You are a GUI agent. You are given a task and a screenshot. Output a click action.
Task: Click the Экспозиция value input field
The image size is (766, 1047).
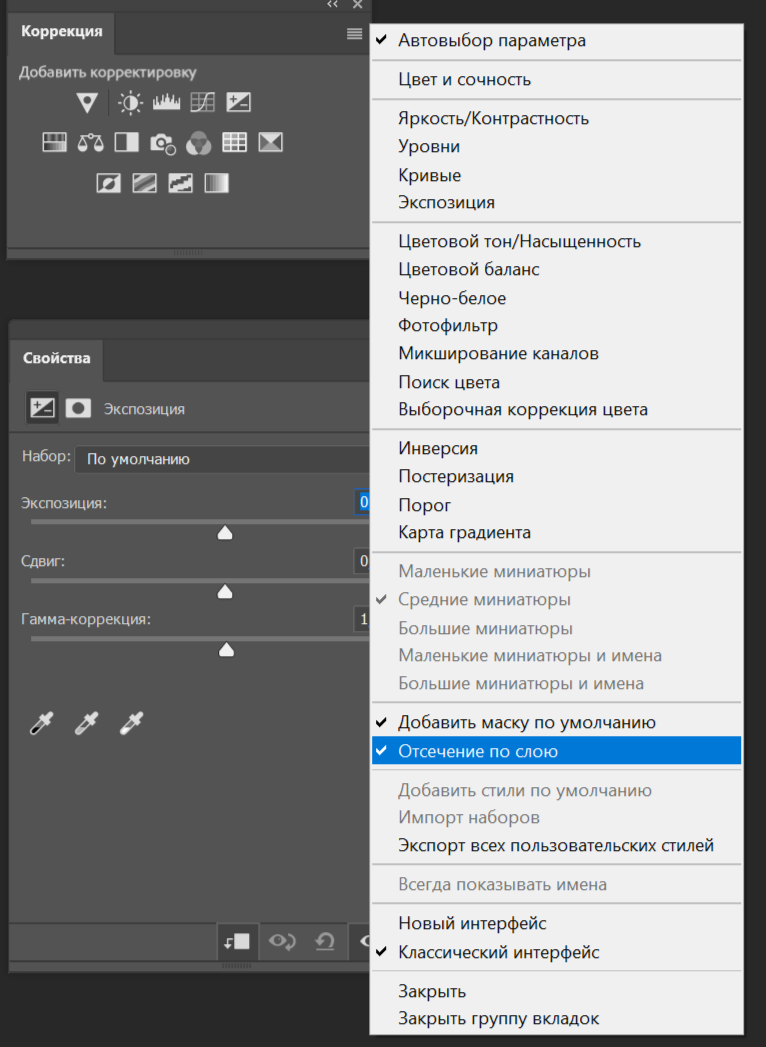point(361,502)
